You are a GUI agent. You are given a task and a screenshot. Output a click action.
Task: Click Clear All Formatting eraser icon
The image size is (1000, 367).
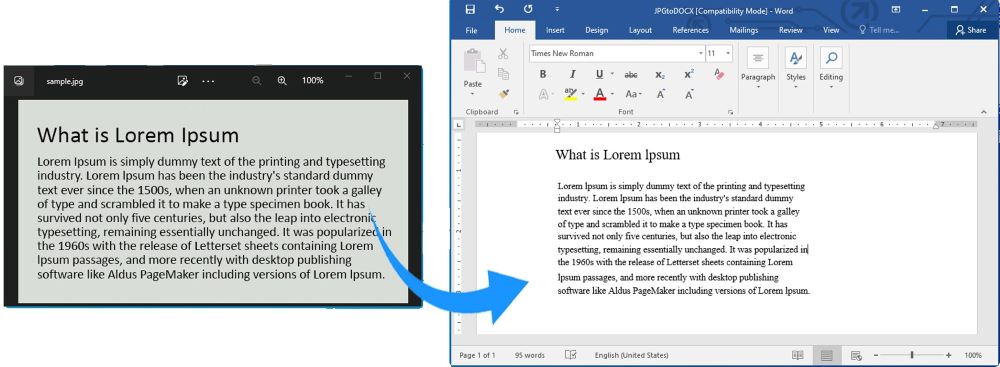(719, 74)
